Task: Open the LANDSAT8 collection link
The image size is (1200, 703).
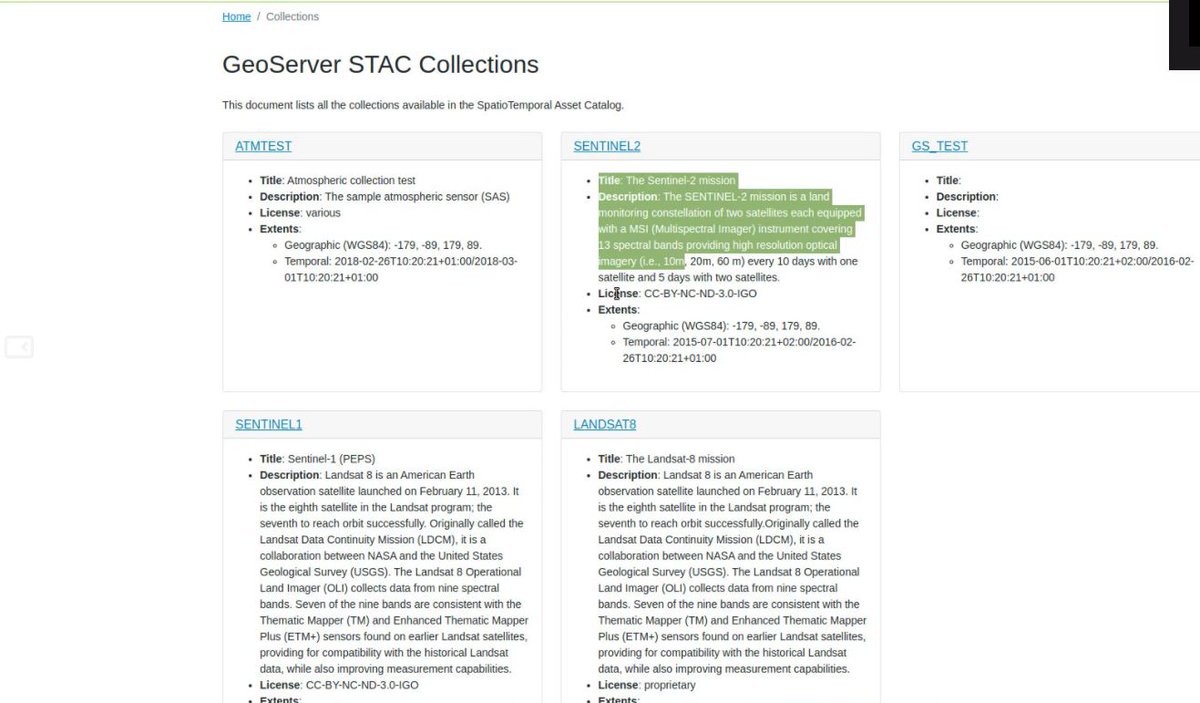Action: pos(605,424)
